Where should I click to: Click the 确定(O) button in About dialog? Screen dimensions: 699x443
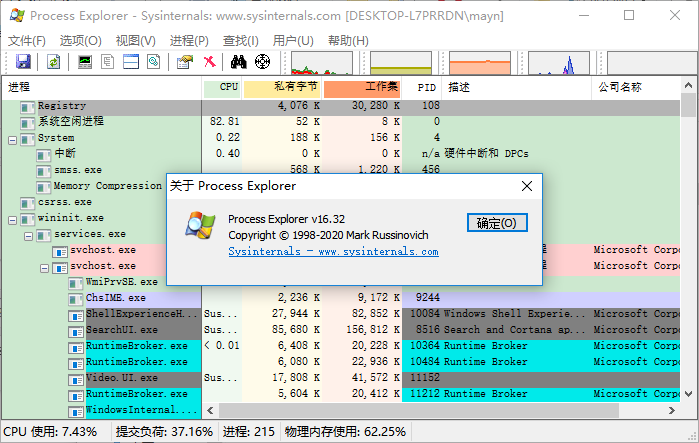coord(497,222)
